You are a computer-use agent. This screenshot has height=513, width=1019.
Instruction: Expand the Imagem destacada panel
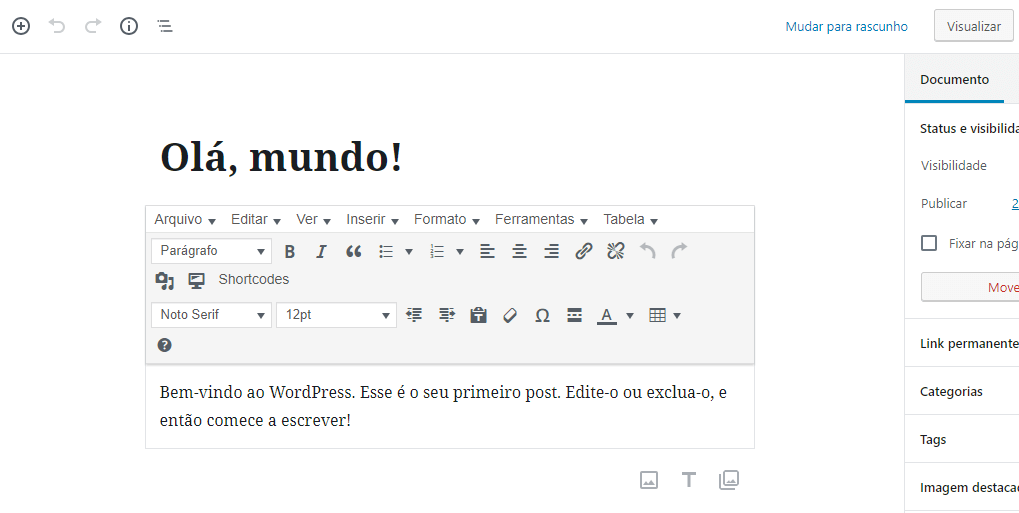point(962,488)
